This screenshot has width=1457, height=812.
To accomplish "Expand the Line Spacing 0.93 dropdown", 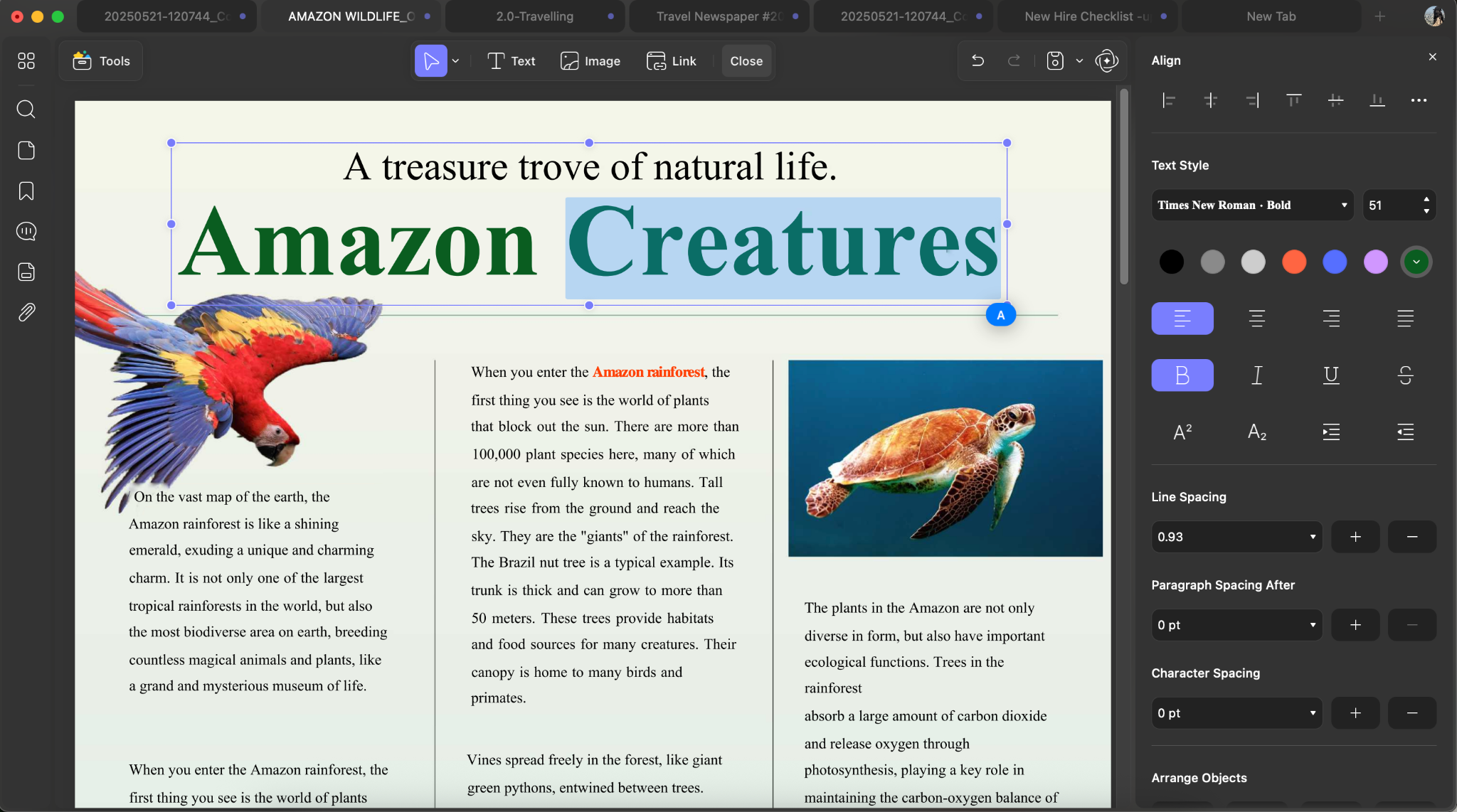I will click(1236, 537).
